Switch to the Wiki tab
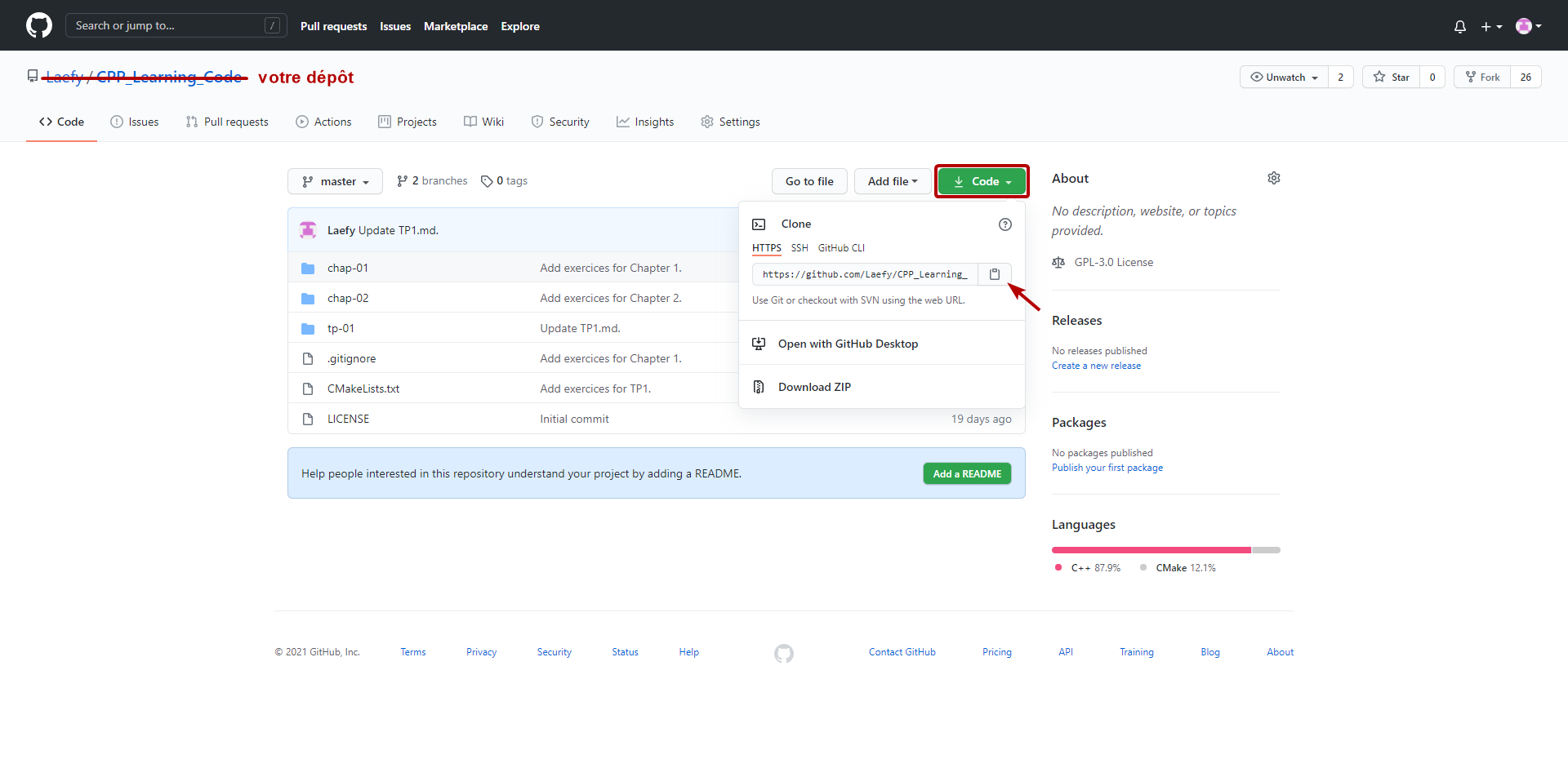Image resolution: width=1568 pixels, height=768 pixels. point(484,122)
